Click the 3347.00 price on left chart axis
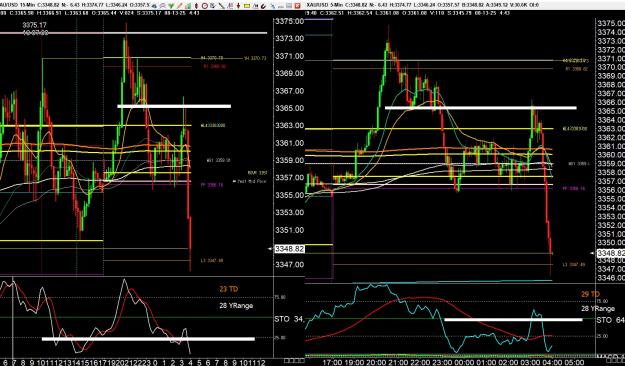Viewport: 625px width, 366px height. (x=289, y=264)
